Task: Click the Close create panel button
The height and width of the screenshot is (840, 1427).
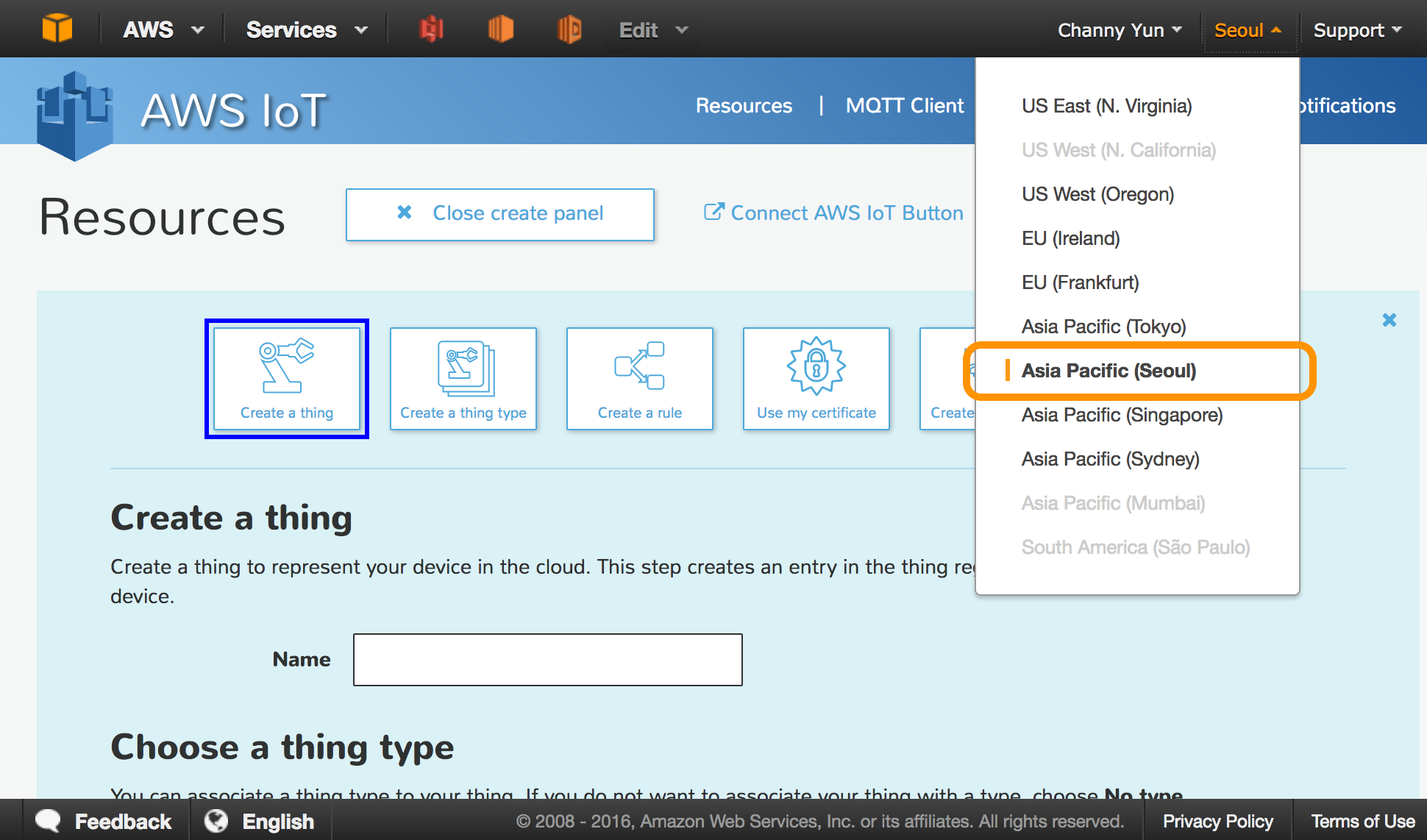Action: tap(500, 214)
